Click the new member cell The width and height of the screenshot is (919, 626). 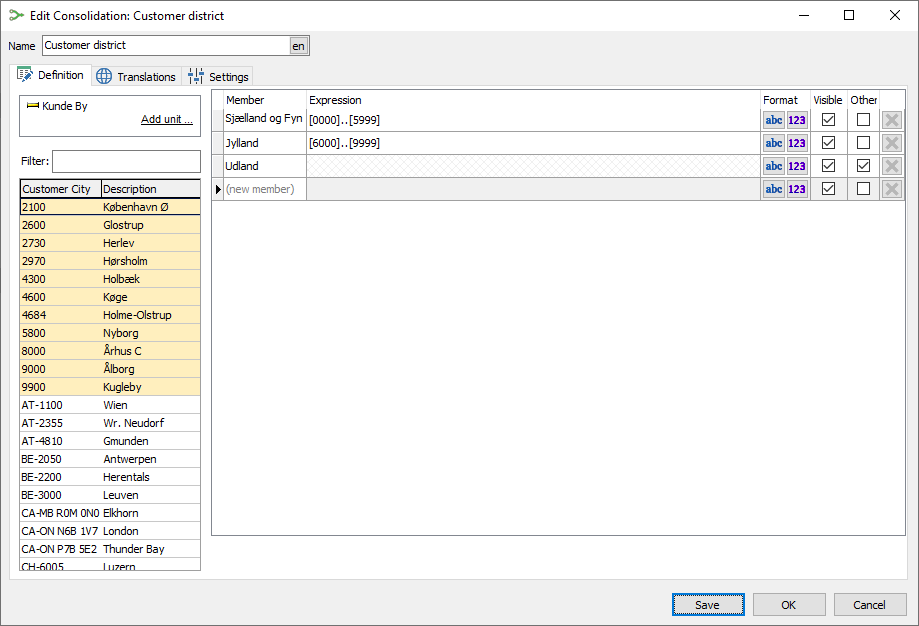[265, 189]
